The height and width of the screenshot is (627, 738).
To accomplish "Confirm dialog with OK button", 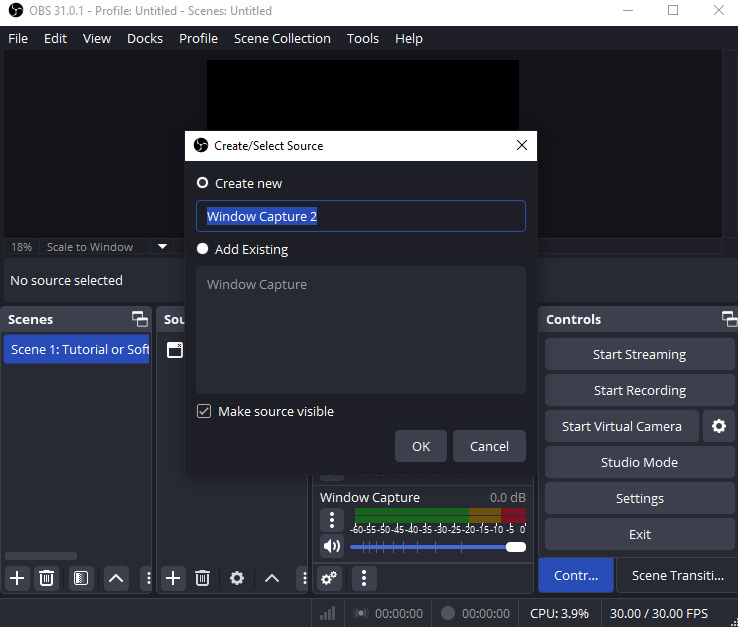I will click(421, 446).
